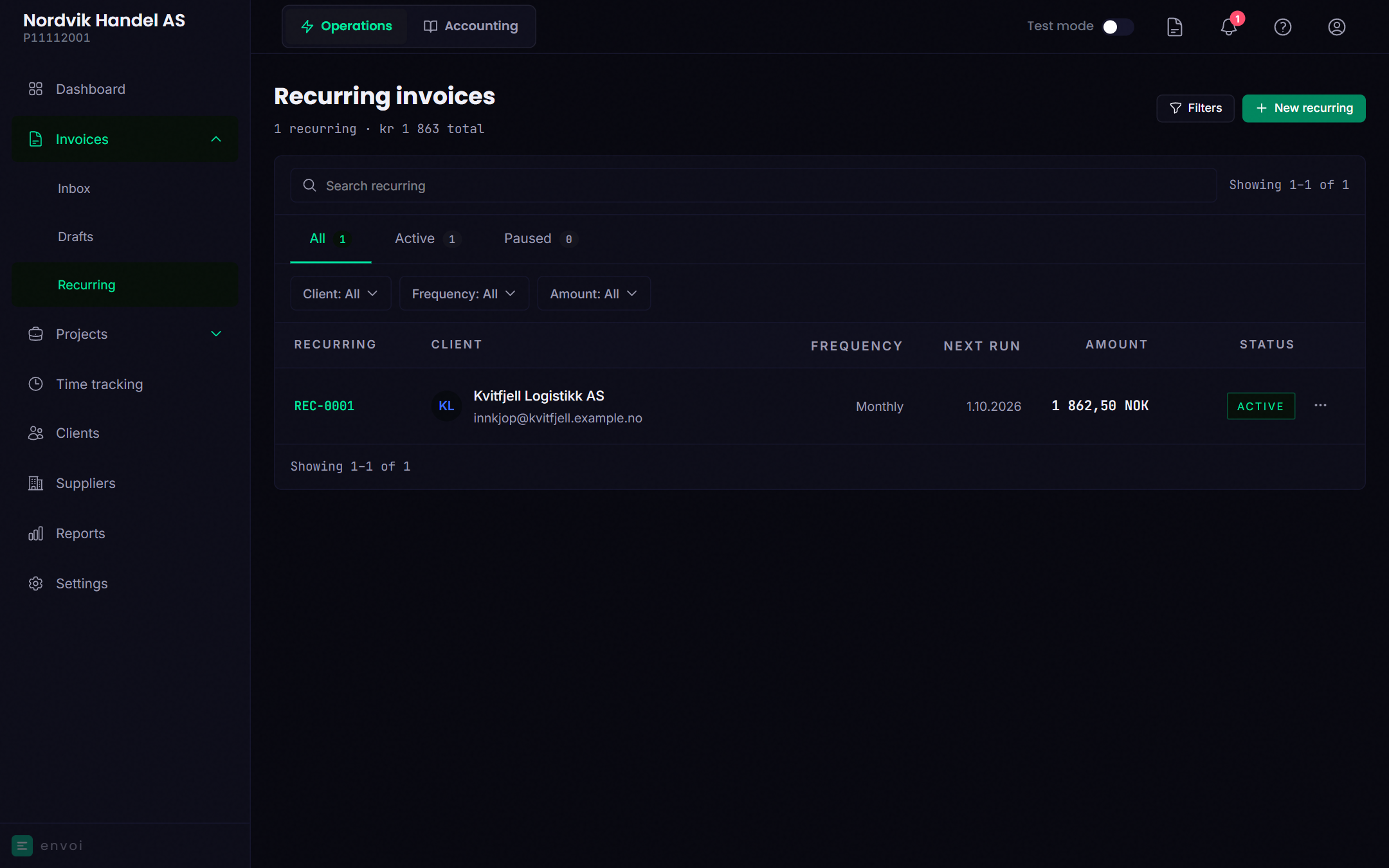Focus the Search recurring field

click(x=753, y=185)
